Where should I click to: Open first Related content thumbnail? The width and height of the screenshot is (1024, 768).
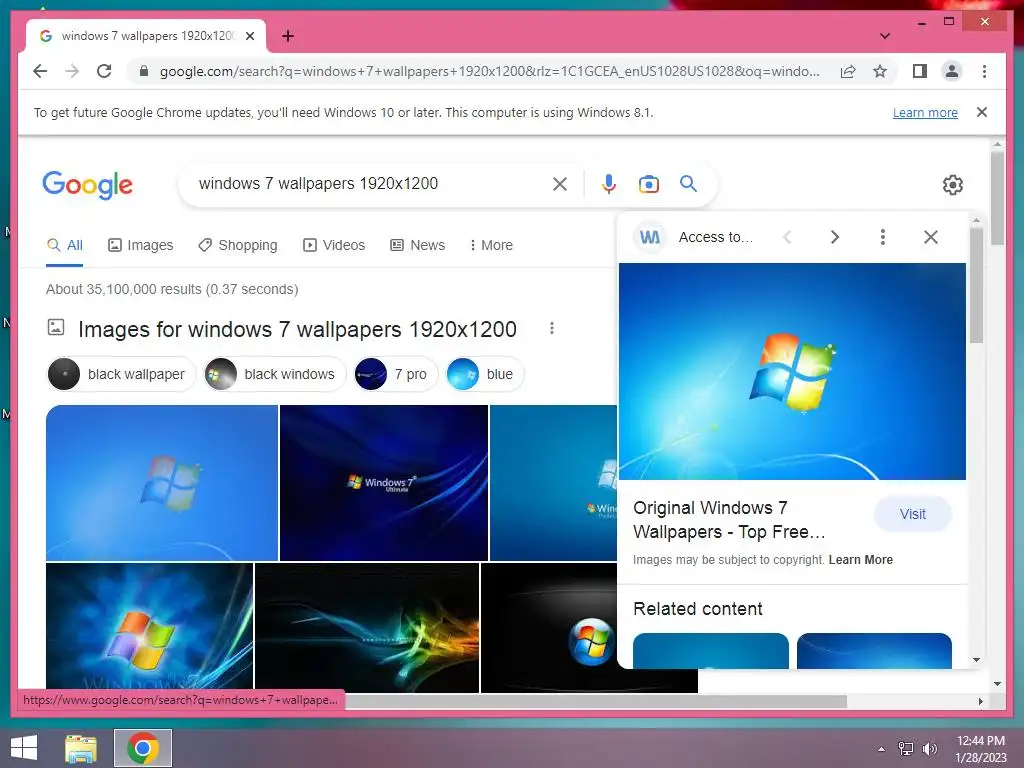(x=711, y=650)
